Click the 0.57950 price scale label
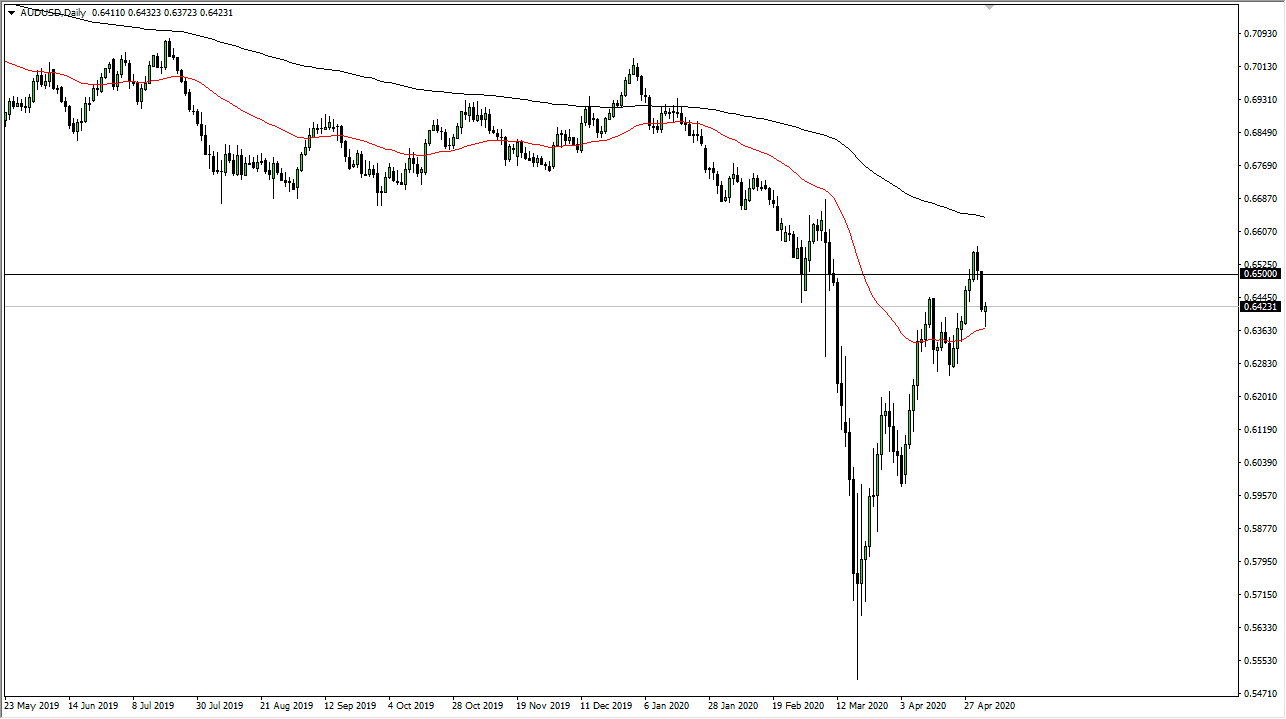The height and width of the screenshot is (719, 1286). [1260, 562]
